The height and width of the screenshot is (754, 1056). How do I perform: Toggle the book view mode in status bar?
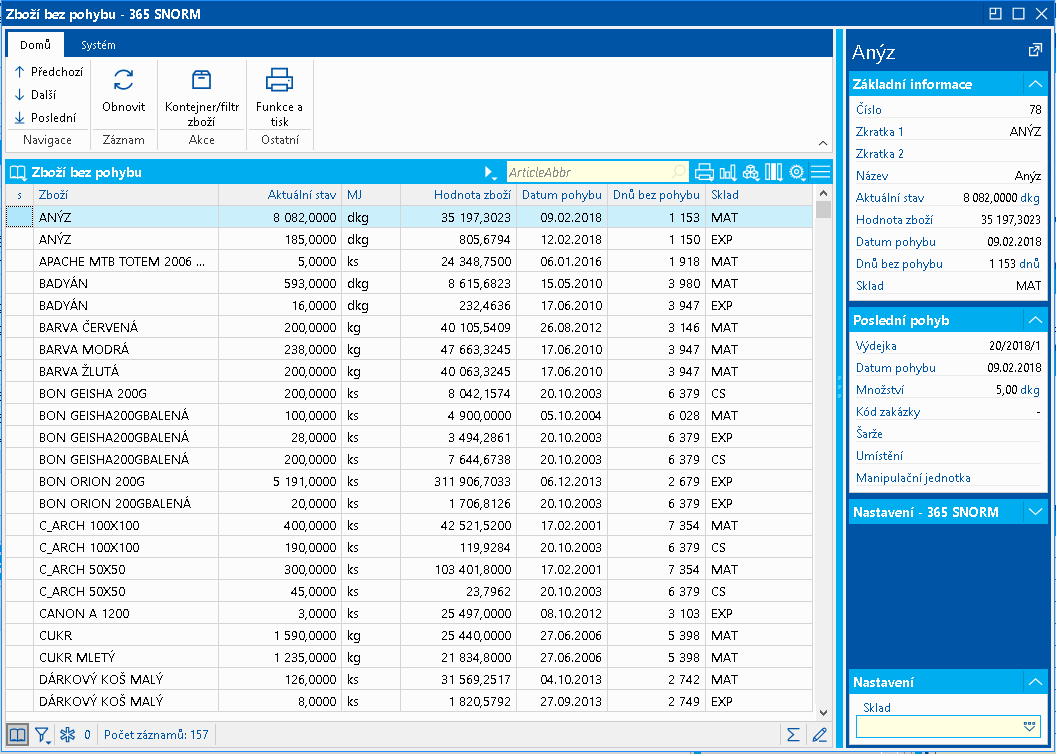tap(18, 735)
